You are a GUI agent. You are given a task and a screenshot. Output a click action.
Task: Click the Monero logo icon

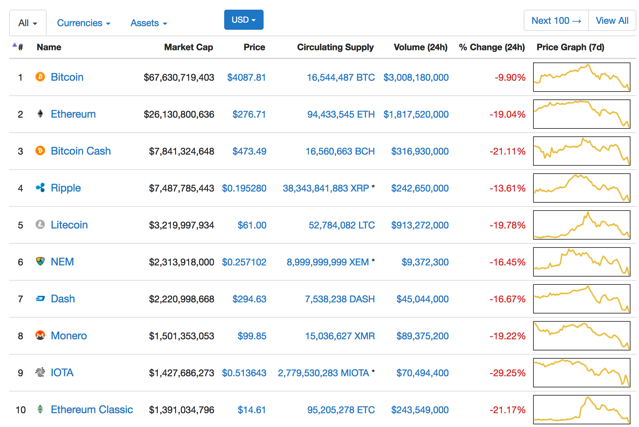40,335
